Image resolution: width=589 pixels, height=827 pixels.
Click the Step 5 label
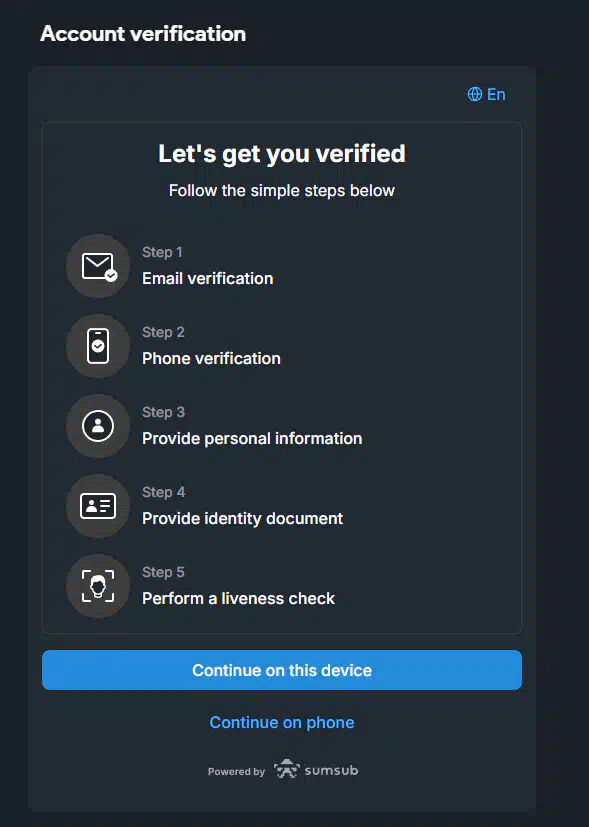pyautogui.click(x=163, y=572)
